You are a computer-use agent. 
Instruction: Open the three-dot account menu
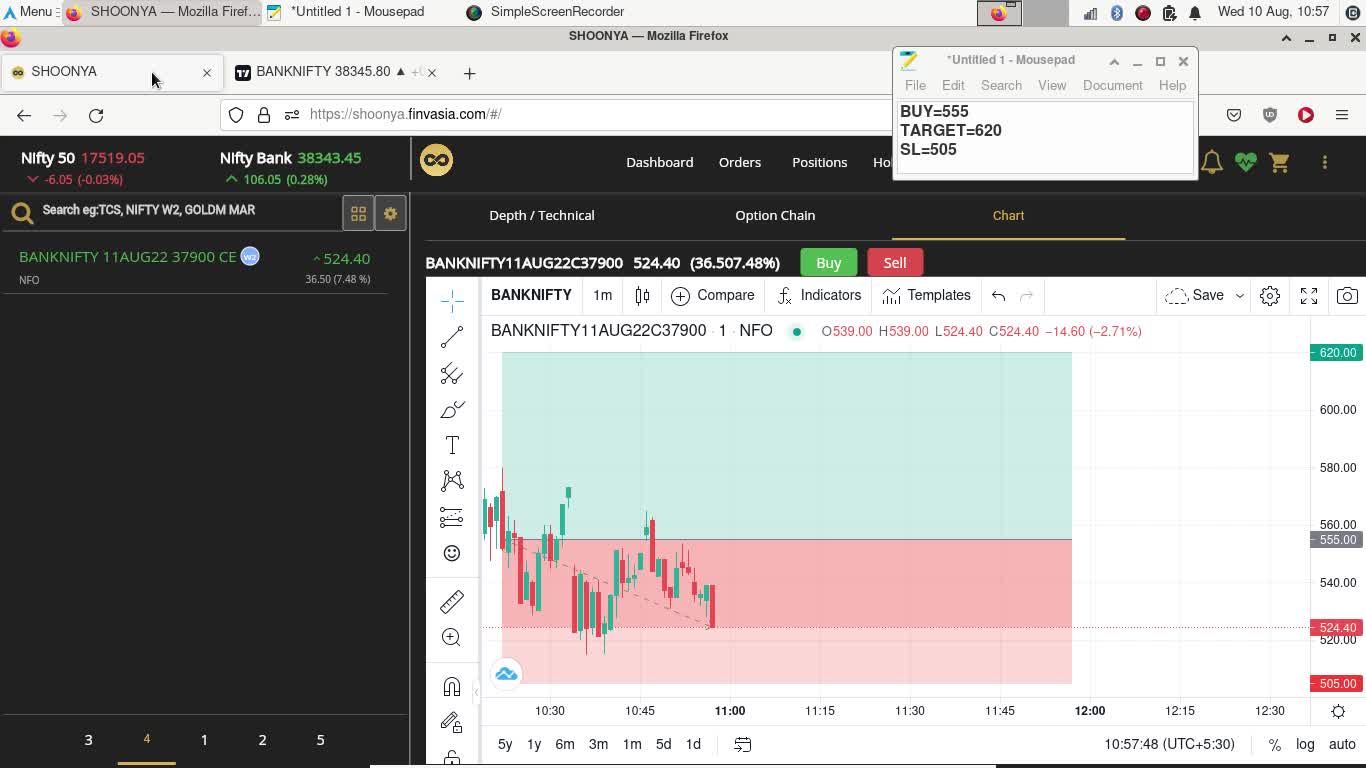[x=1325, y=162]
